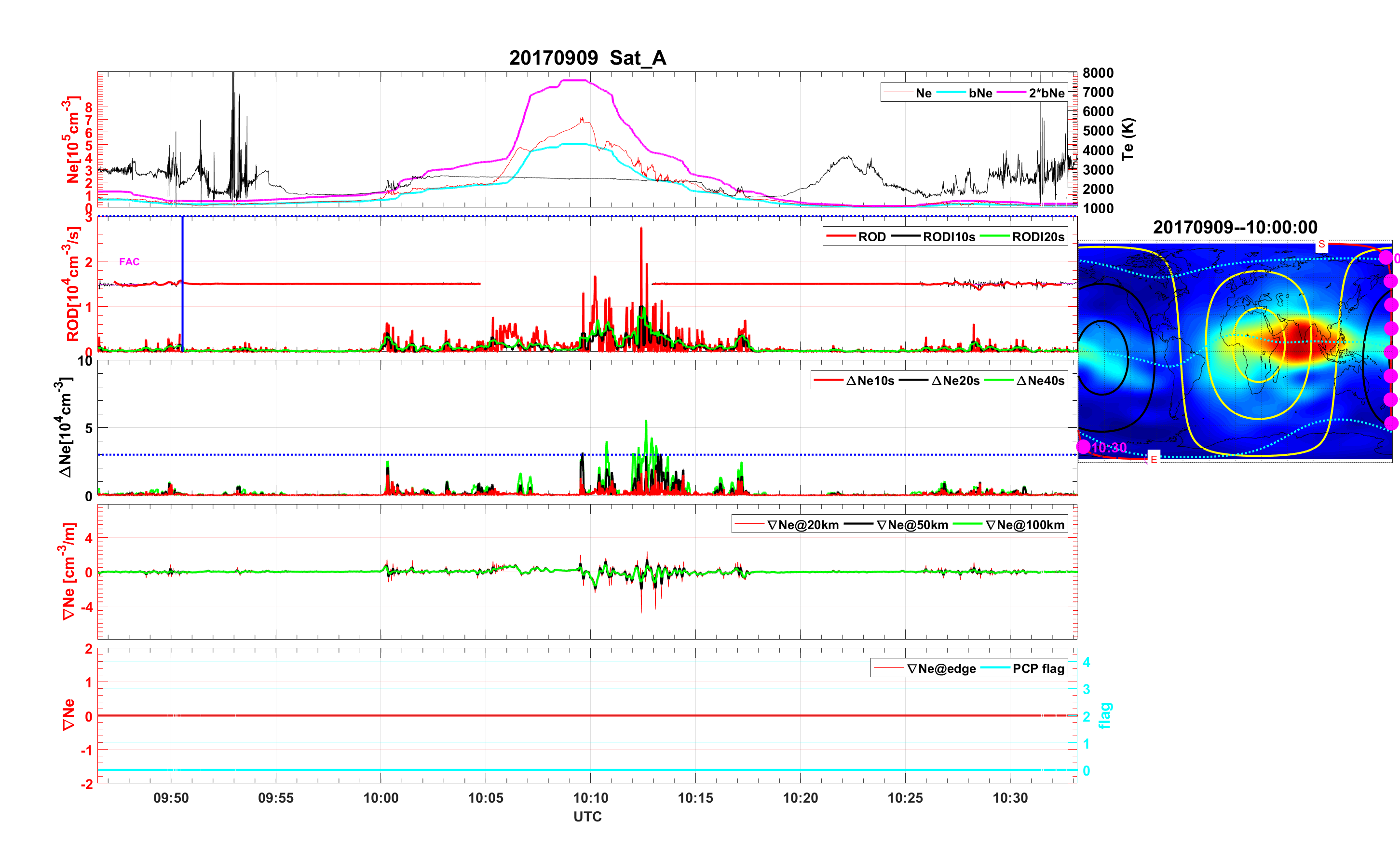Screen dimensions: 1400x847
Task: Click the 2*bNe legend entry
Action: [x=1046, y=93]
